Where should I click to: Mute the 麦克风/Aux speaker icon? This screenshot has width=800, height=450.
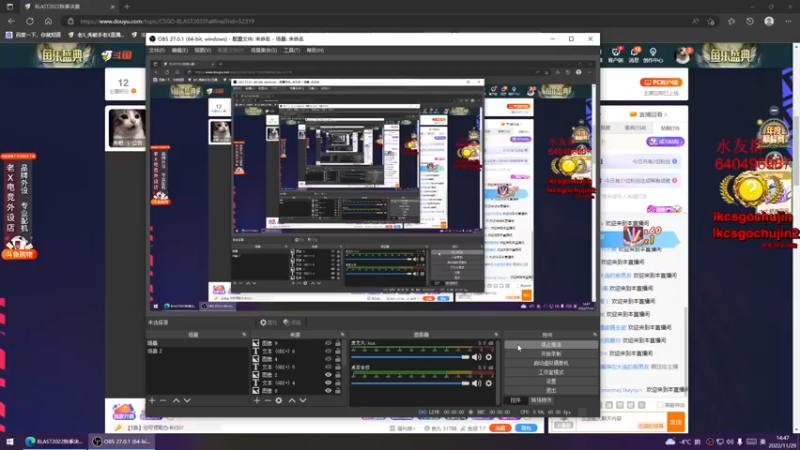tap(477, 357)
